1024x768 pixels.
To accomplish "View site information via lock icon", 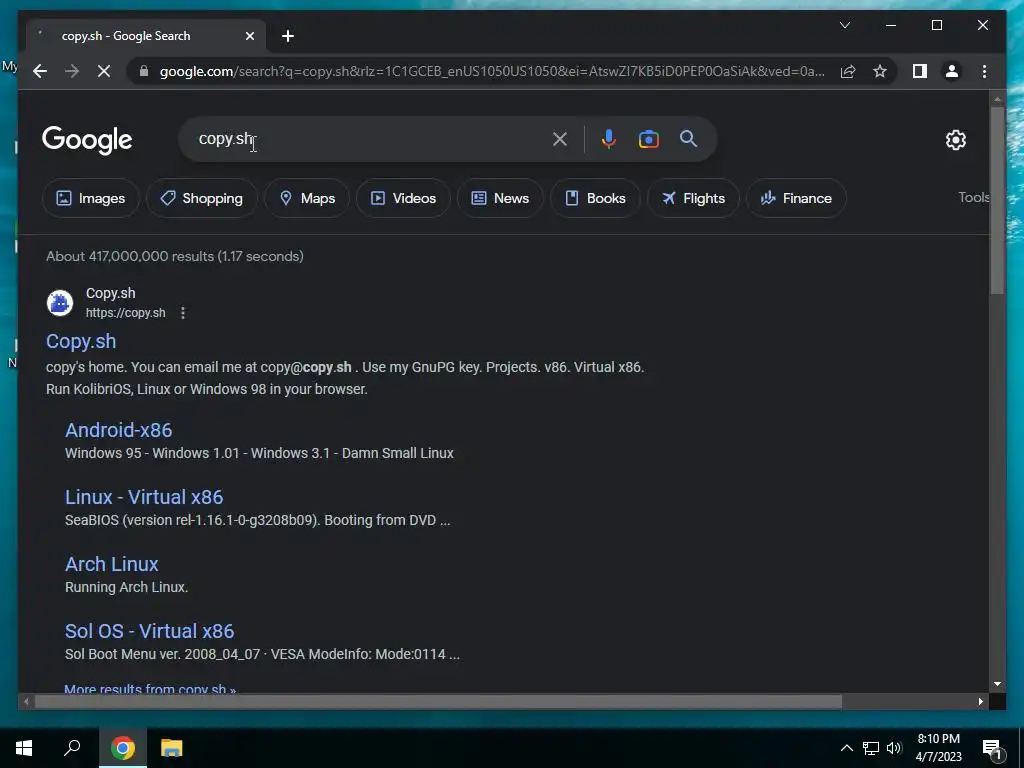I will coord(144,71).
